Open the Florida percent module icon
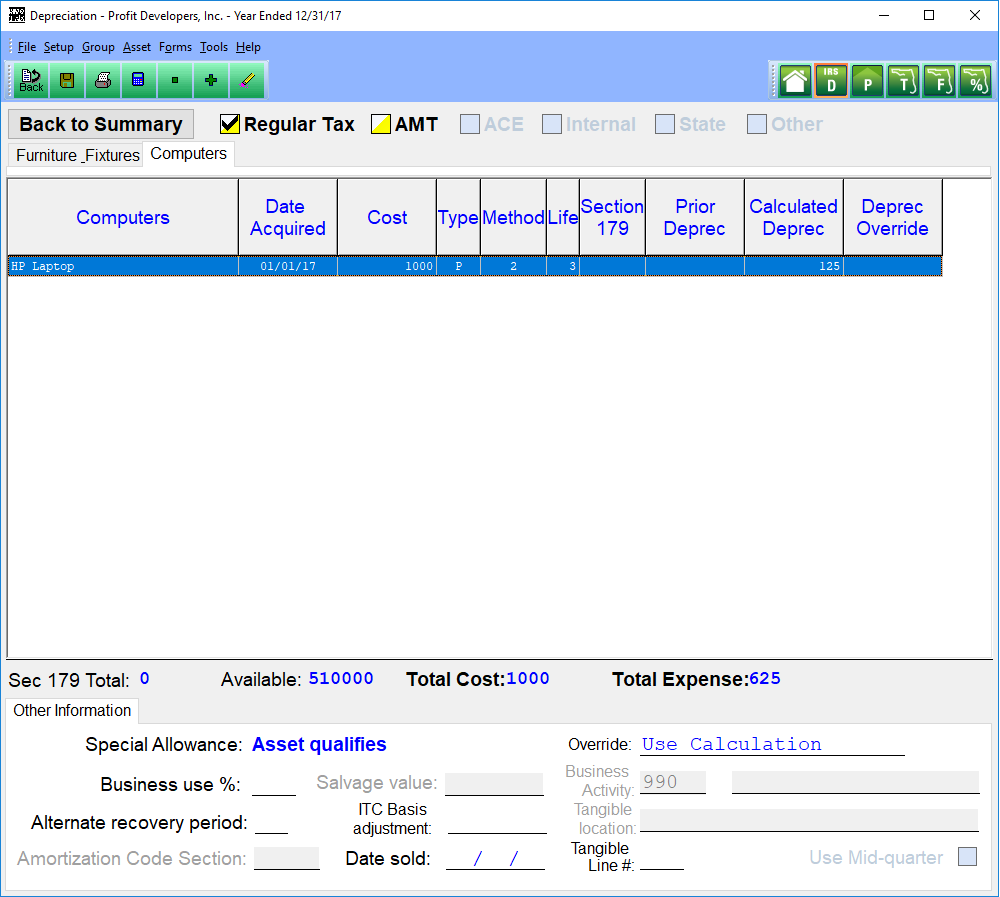The width and height of the screenshot is (1000, 897). coord(975,81)
